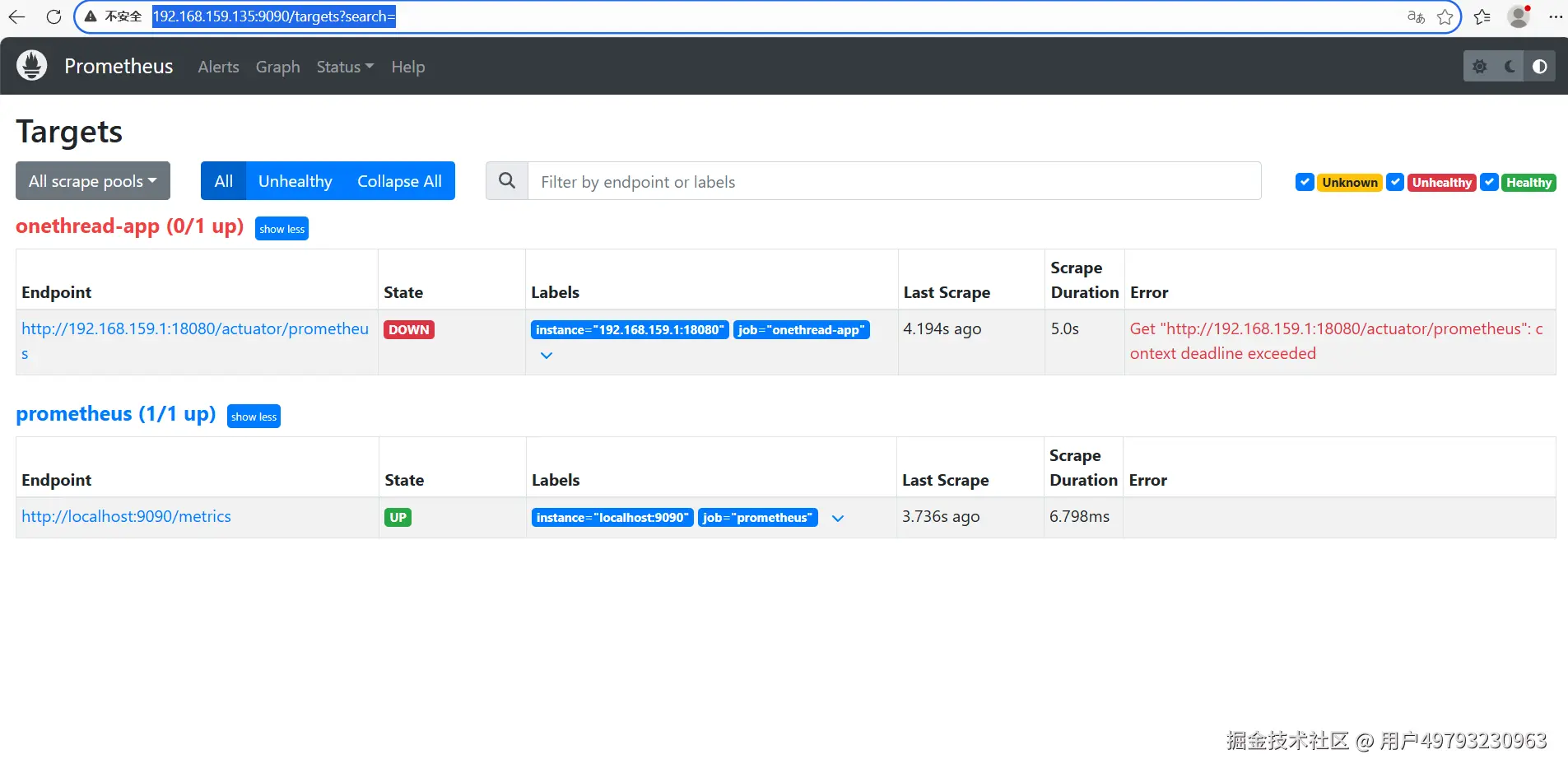Expand labels chevron for localhost:9090 target
The image size is (1568, 773).
[838, 519]
